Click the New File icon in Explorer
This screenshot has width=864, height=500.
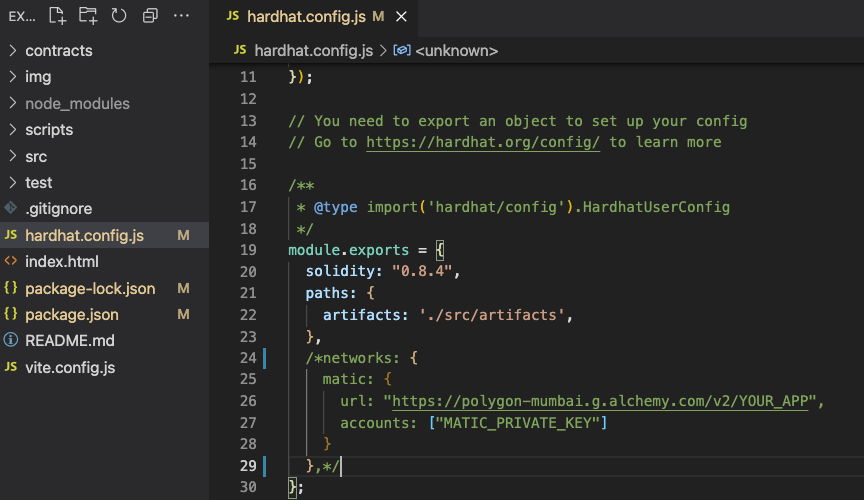[x=57, y=16]
